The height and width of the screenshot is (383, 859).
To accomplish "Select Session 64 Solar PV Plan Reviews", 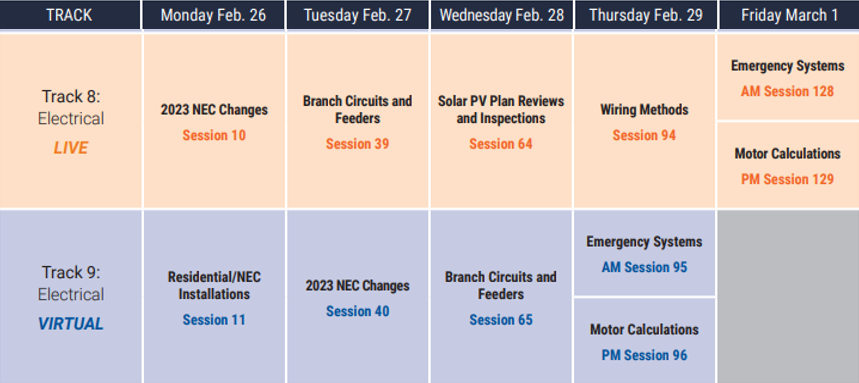I will (501, 144).
